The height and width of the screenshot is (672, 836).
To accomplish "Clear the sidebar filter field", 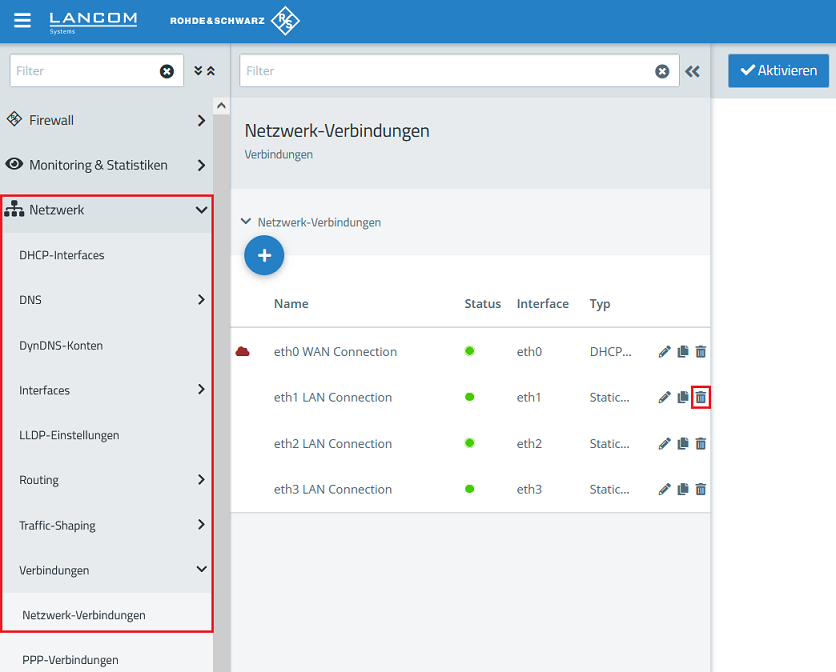I will (167, 71).
